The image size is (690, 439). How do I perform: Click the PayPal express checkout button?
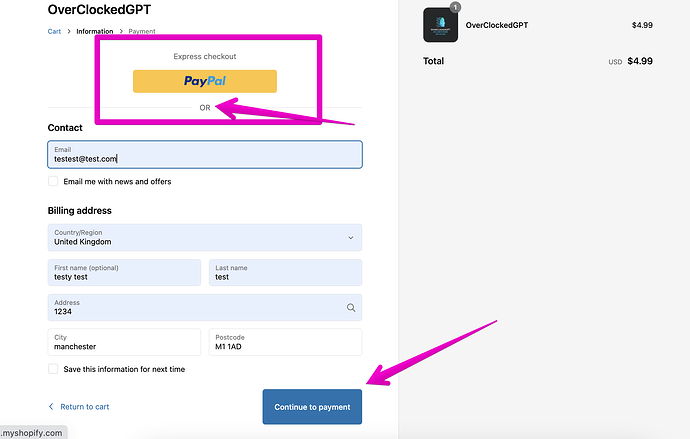[204, 81]
